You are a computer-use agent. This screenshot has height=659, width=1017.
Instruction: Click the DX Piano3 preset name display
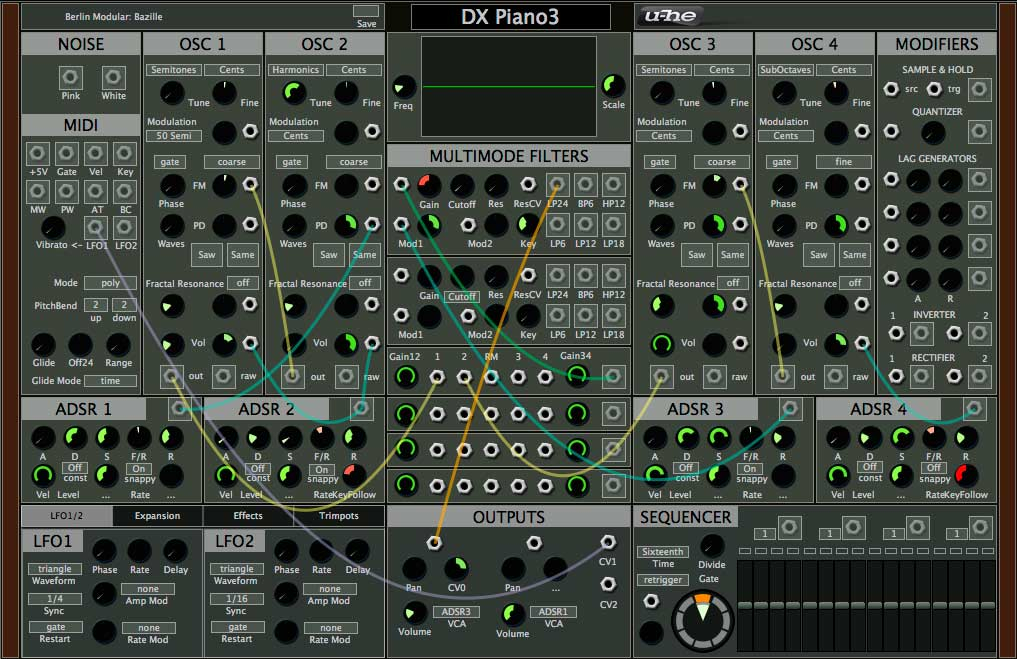(x=510, y=17)
